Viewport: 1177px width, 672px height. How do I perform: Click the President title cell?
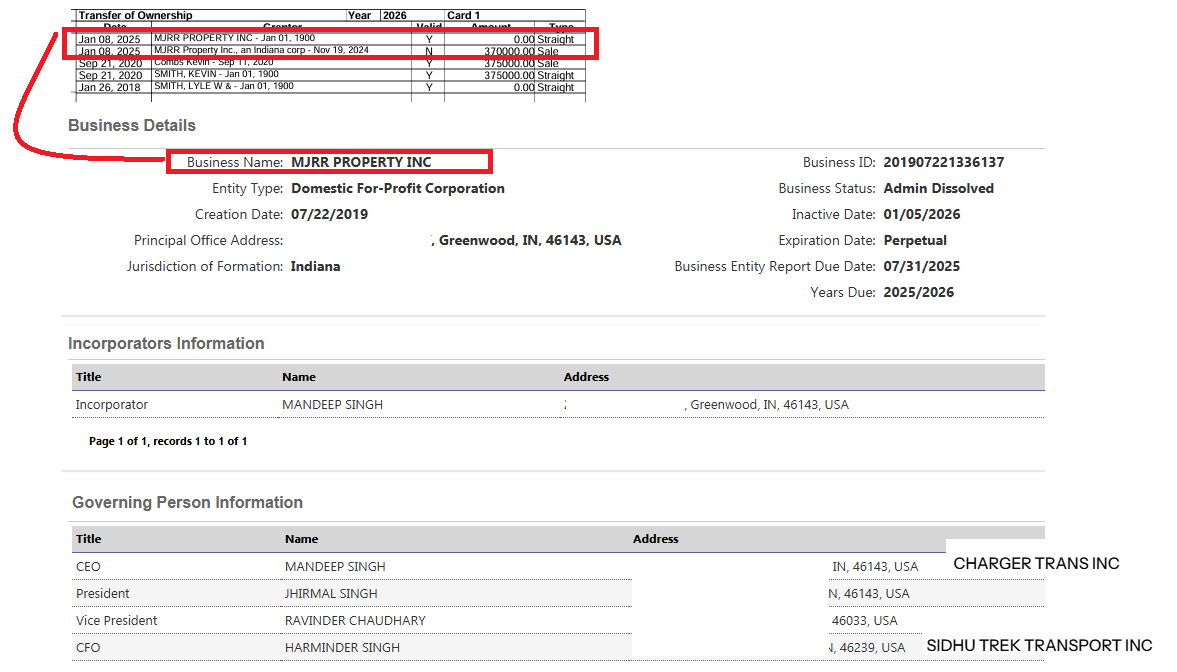(x=102, y=594)
